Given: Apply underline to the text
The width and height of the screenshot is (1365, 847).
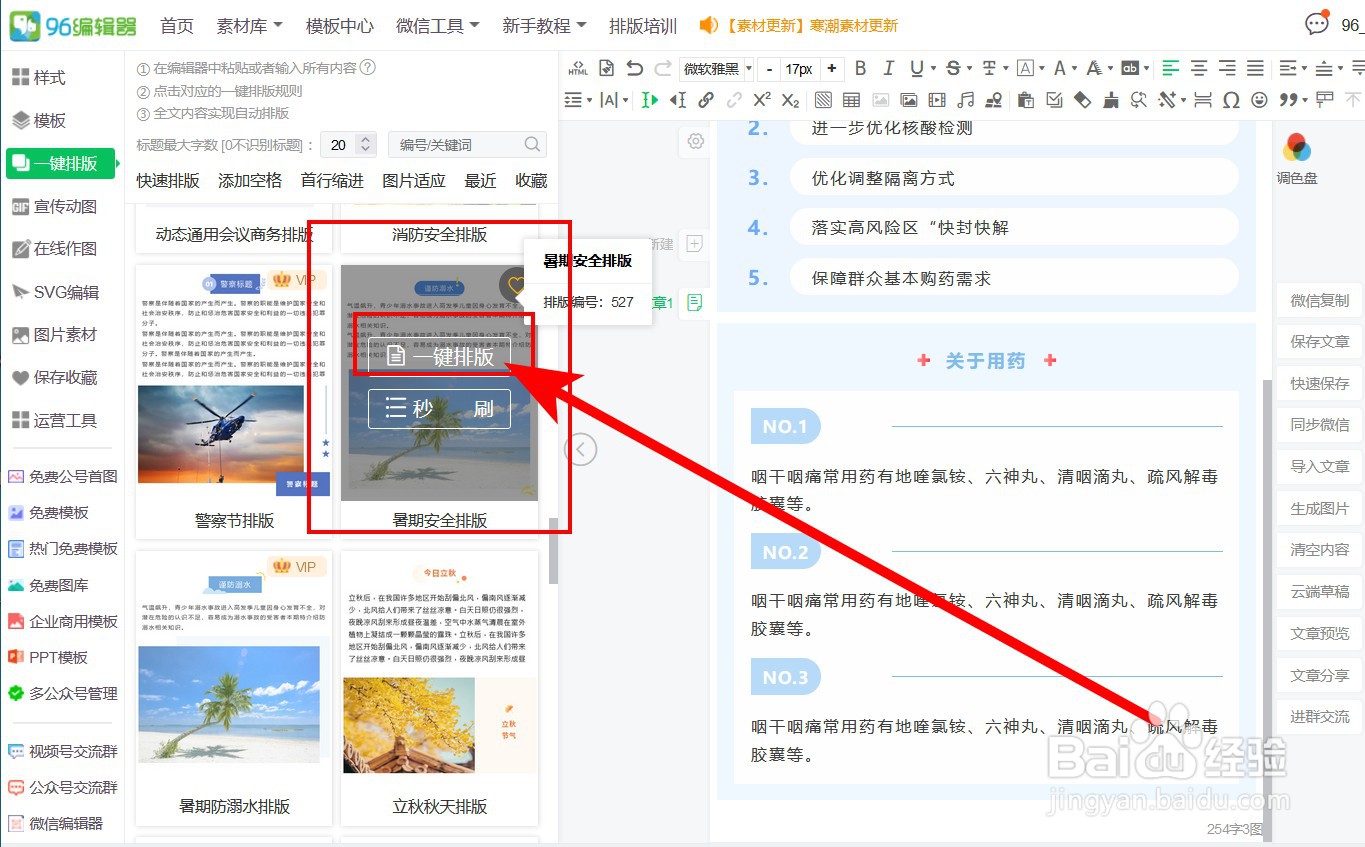Looking at the screenshot, I should (x=916, y=68).
